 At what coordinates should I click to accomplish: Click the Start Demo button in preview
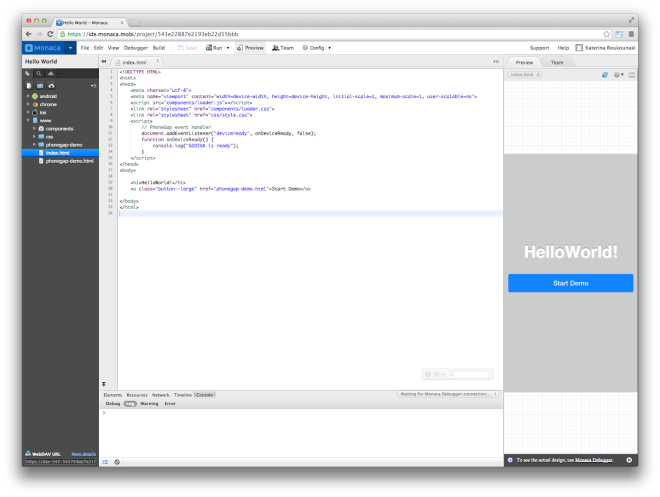click(570, 283)
